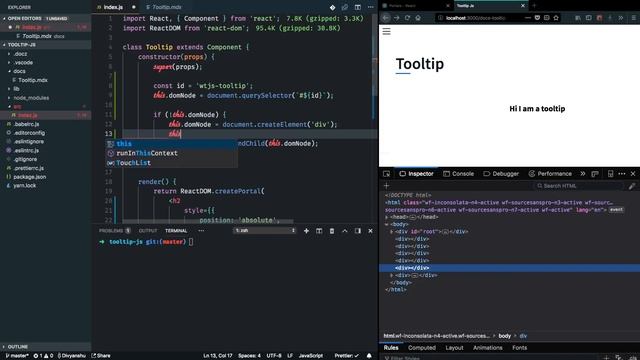Go forward in the browser
This screenshot has height=360, width=640.
pyautogui.click(x=397, y=18)
